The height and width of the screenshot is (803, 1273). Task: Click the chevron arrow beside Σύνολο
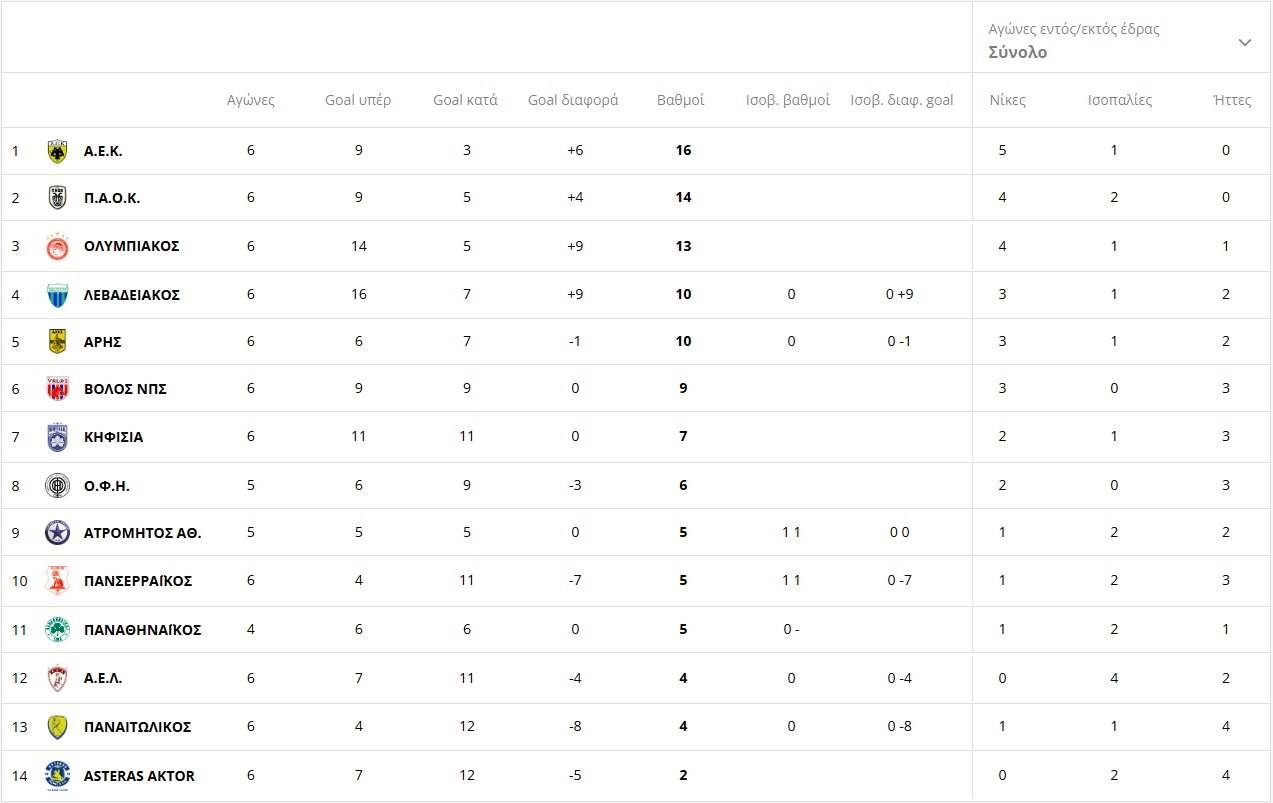(x=1244, y=42)
